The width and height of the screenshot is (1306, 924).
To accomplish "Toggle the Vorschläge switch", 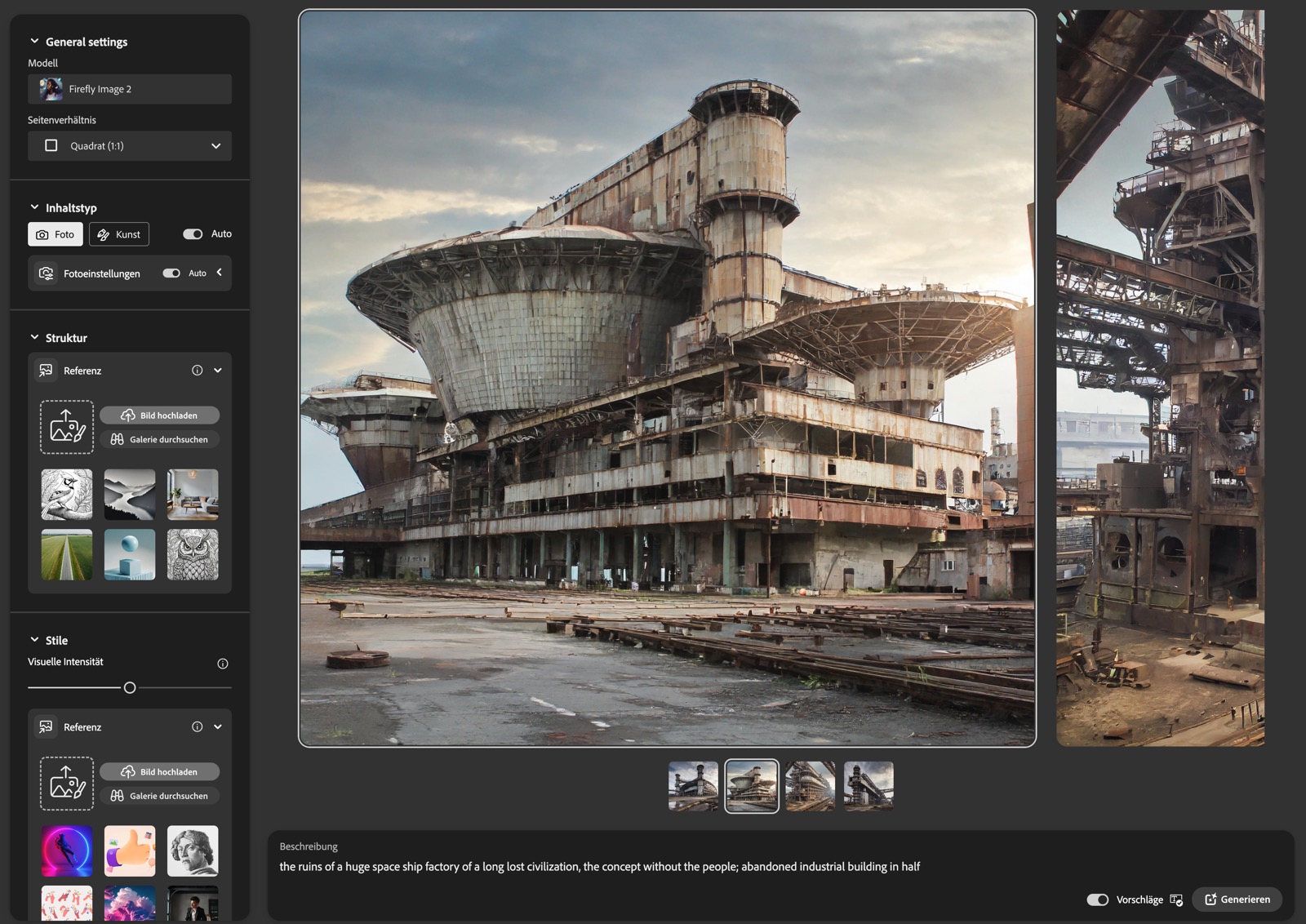I will pos(1098,900).
